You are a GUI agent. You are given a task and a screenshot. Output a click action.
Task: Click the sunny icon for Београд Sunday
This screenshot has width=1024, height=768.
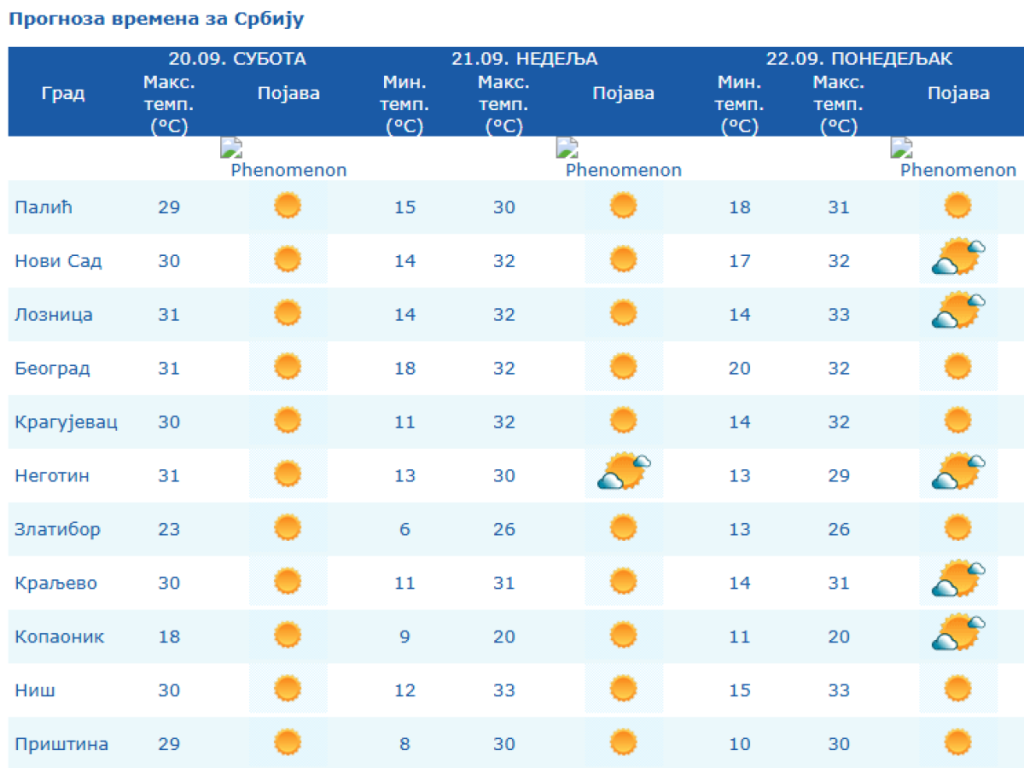tap(623, 367)
